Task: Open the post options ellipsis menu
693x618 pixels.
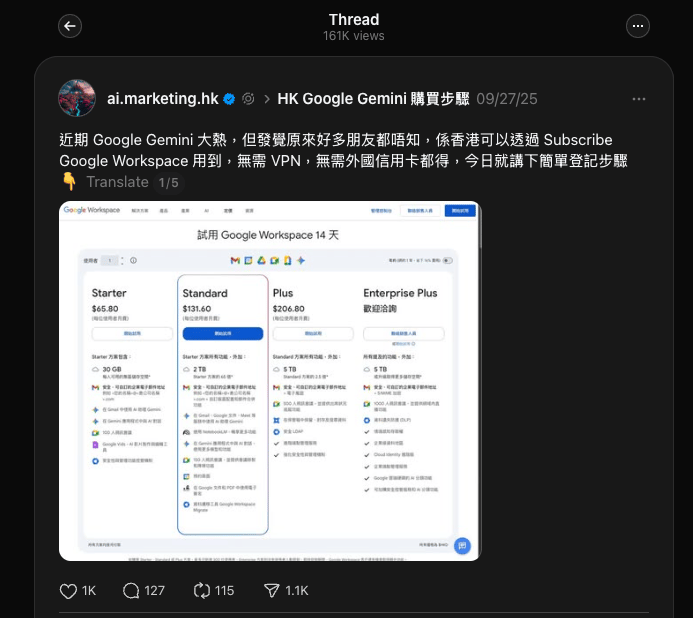Action: (639, 99)
